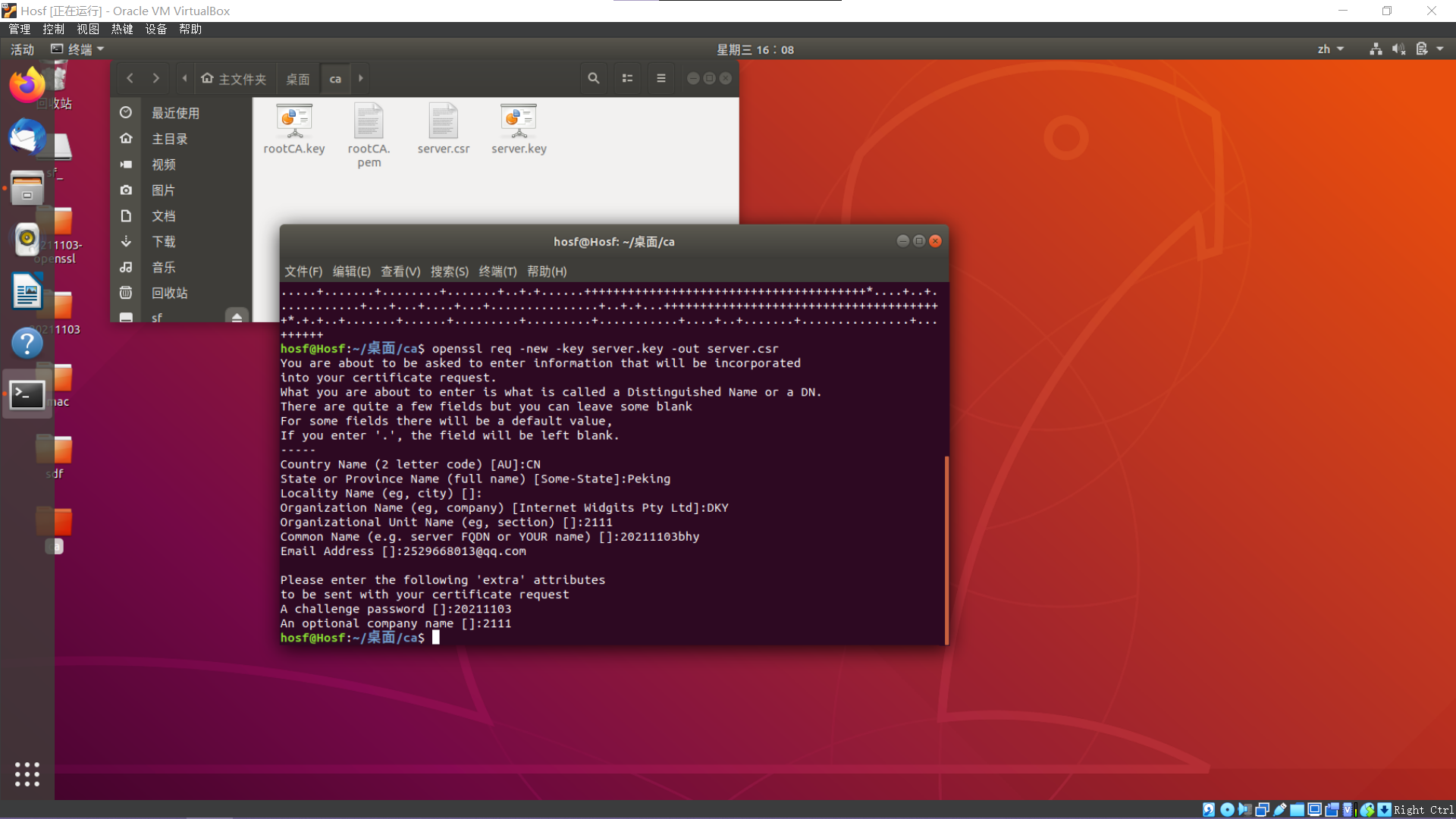The image size is (1456, 819).
Task: Open the 终端 app menu dropdown
Action: click(78, 49)
